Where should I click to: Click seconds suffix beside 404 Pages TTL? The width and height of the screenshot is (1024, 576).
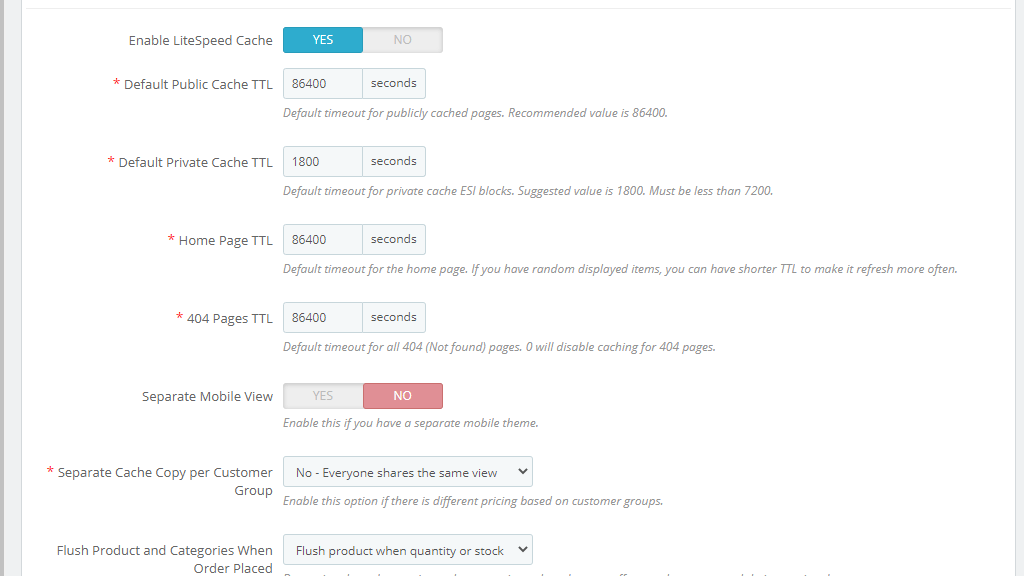394,317
